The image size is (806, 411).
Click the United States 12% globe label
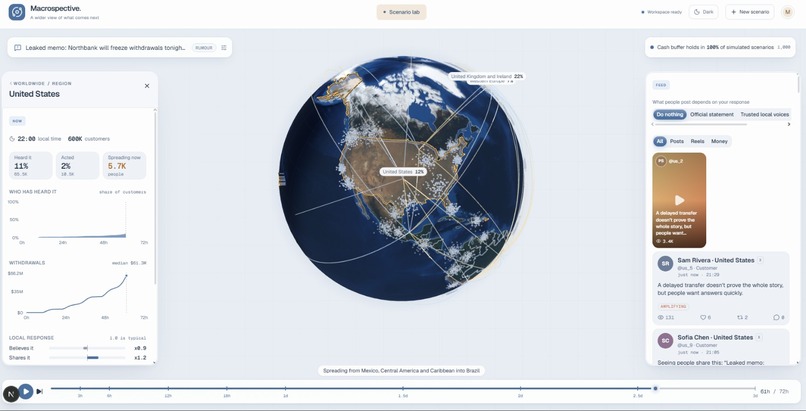click(x=404, y=172)
